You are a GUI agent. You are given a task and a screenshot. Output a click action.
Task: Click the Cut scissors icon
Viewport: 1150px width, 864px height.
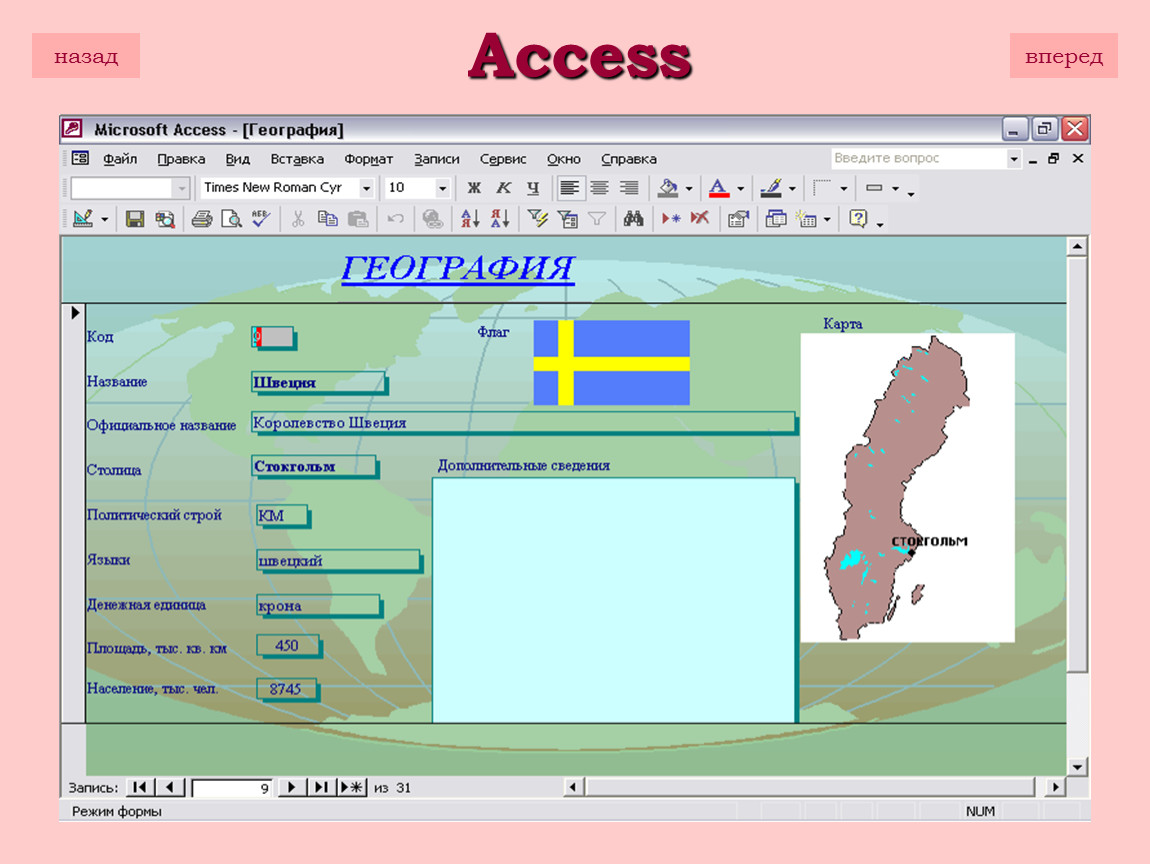(298, 219)
